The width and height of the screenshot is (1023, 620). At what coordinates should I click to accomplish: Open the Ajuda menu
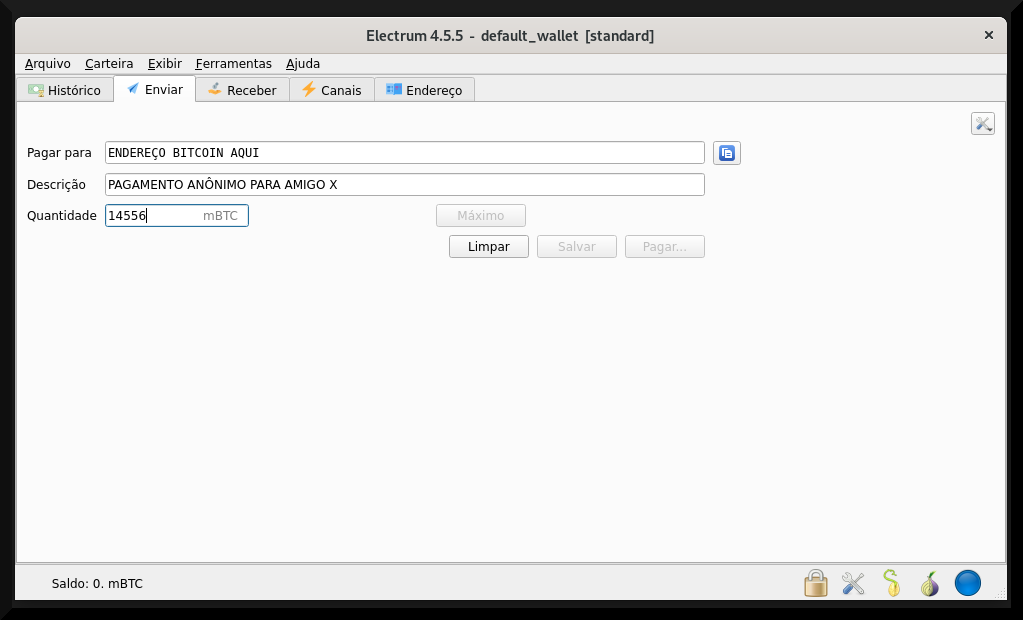click(303, 63)
